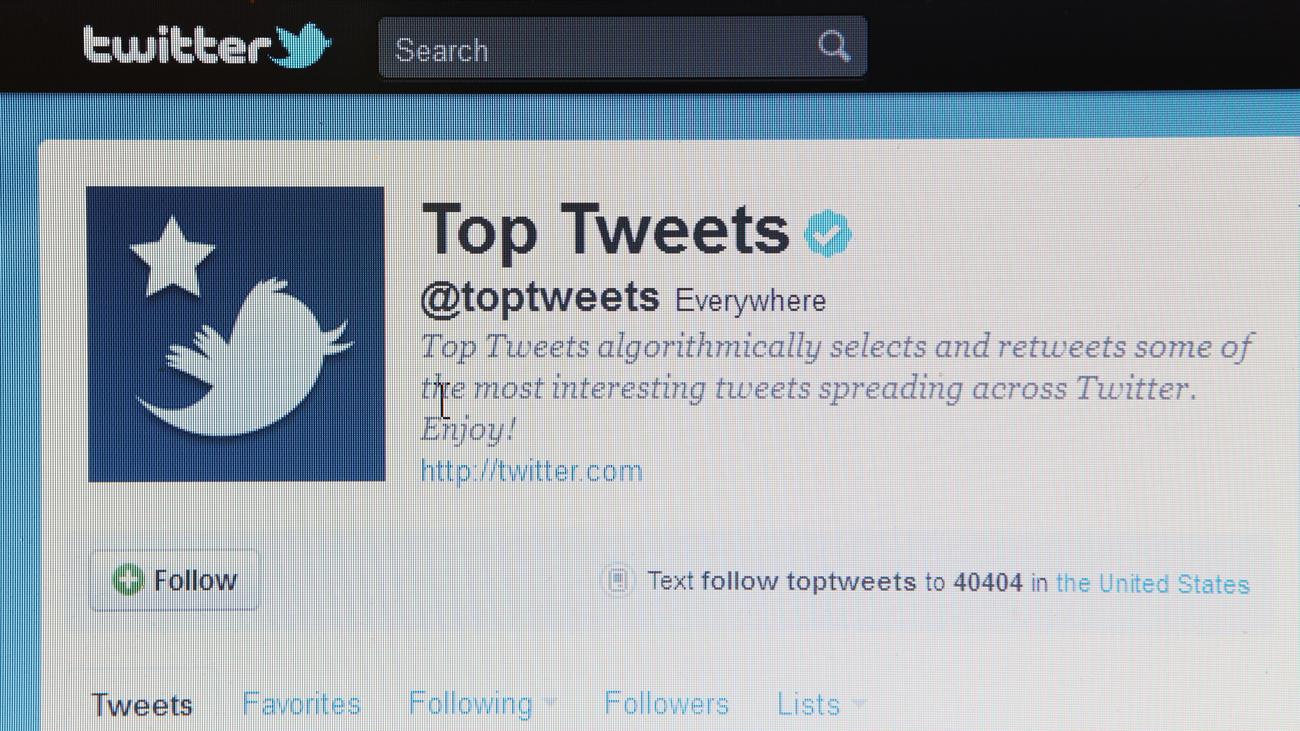Follow the Top Tweets account
The height and width of the screenshot is (731, 1300).
pos(174,580)
